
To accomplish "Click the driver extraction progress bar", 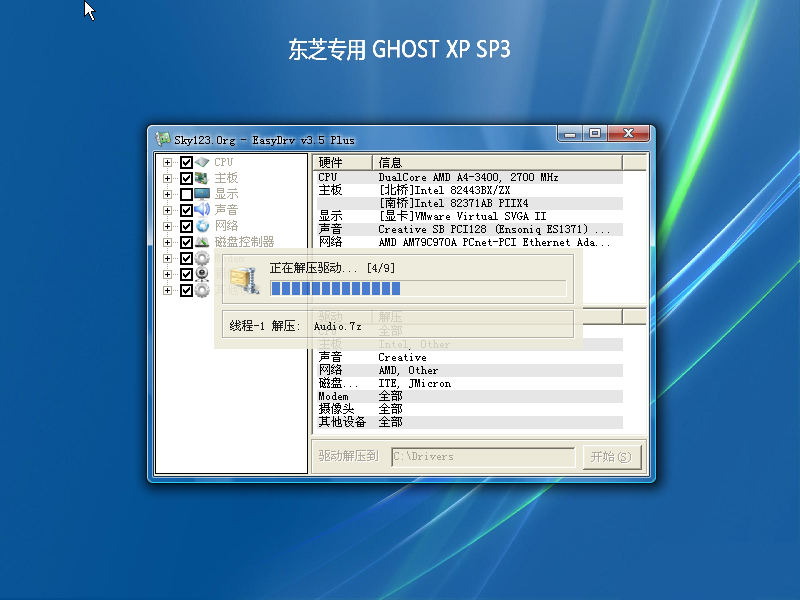I will [x=417, y=289].
